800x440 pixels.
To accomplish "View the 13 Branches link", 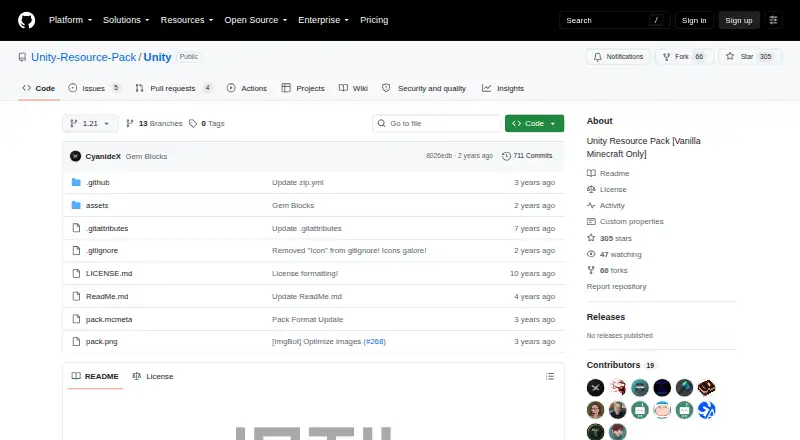I will (154, 124).
